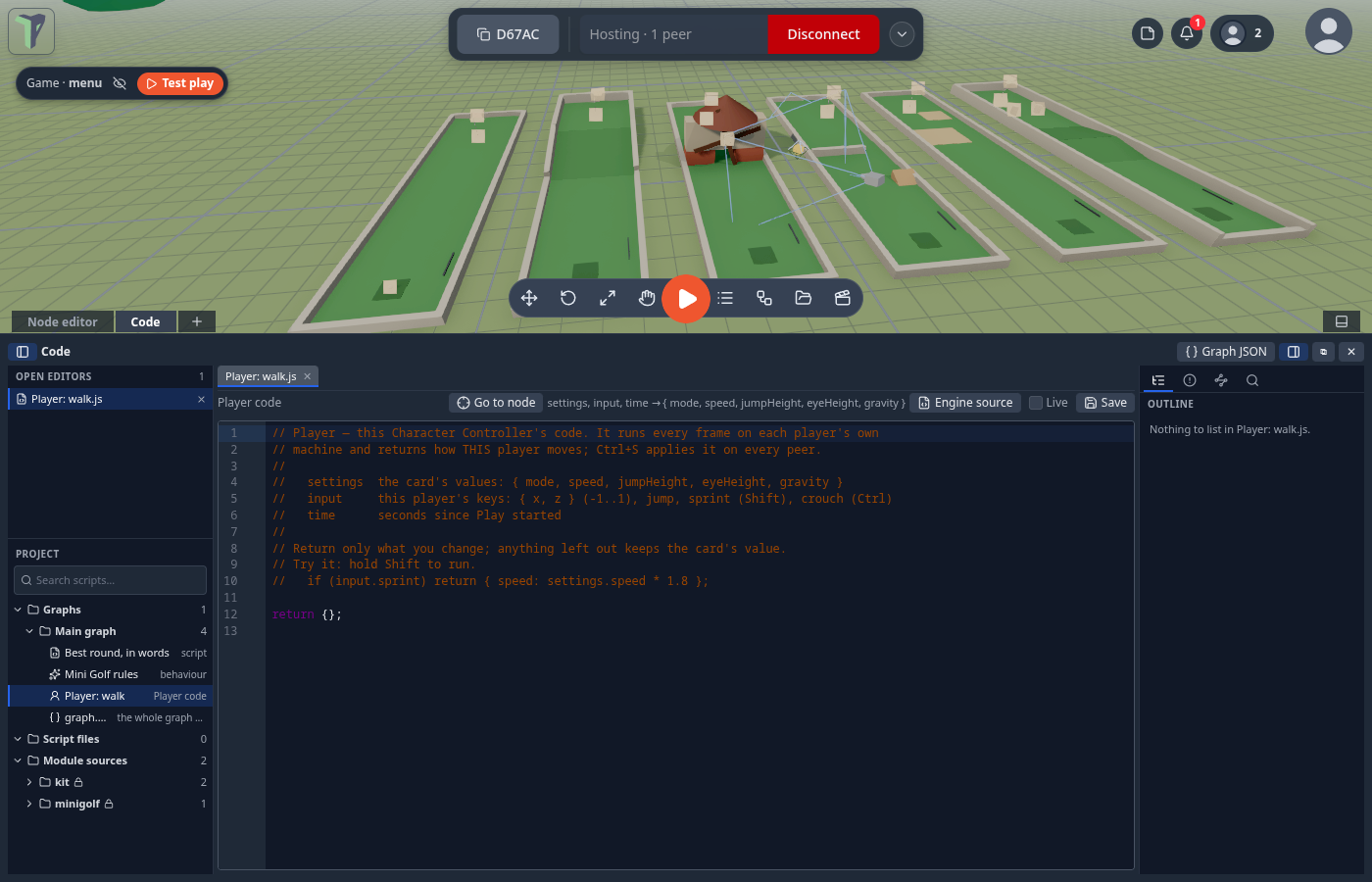Open the folder icon in viewport toolbar
The height and width of the screenshot is (882, 1372).
click(x=804, y=298)
